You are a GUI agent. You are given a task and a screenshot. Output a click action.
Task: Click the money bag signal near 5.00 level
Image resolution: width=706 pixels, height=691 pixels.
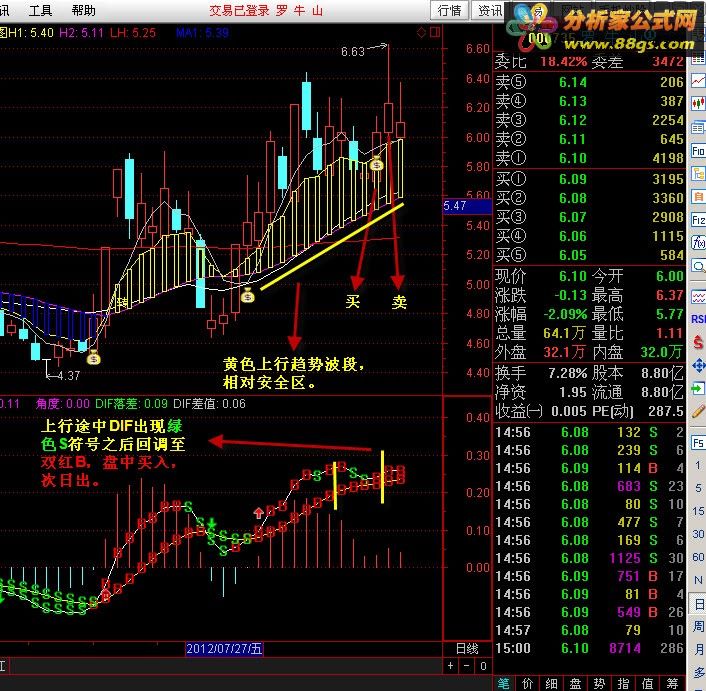click(x=248, y=296)
